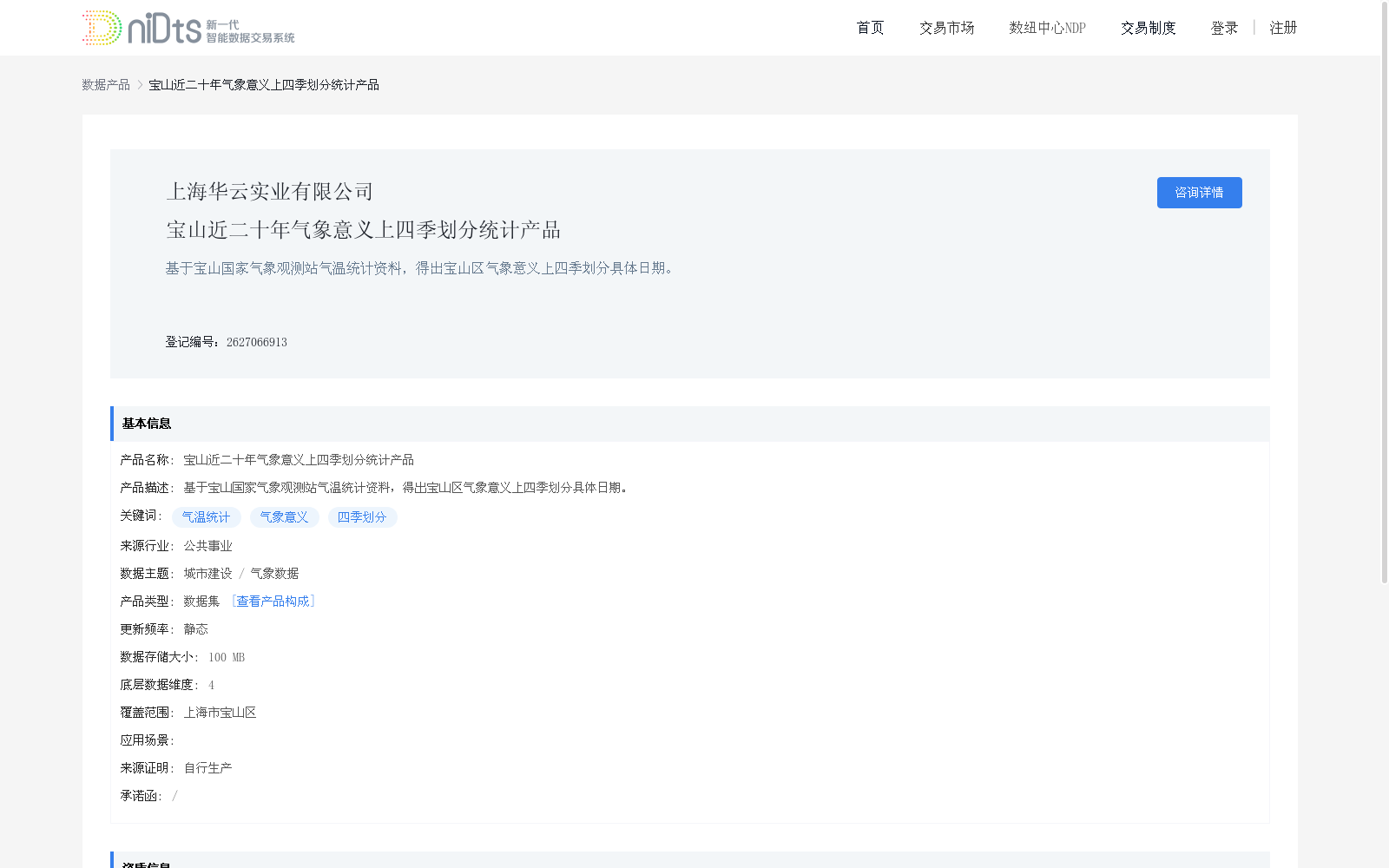Open the 首页 menu item
Screen dimensions: 1389x868
pos(870,28)
